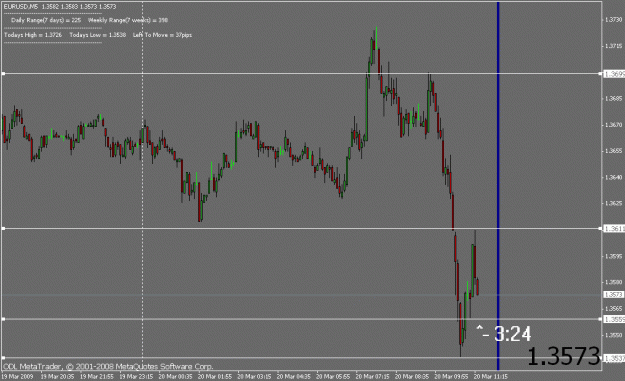Click the 1.3573 current price tag on axis
625x381 pixels.
point(614,295)
